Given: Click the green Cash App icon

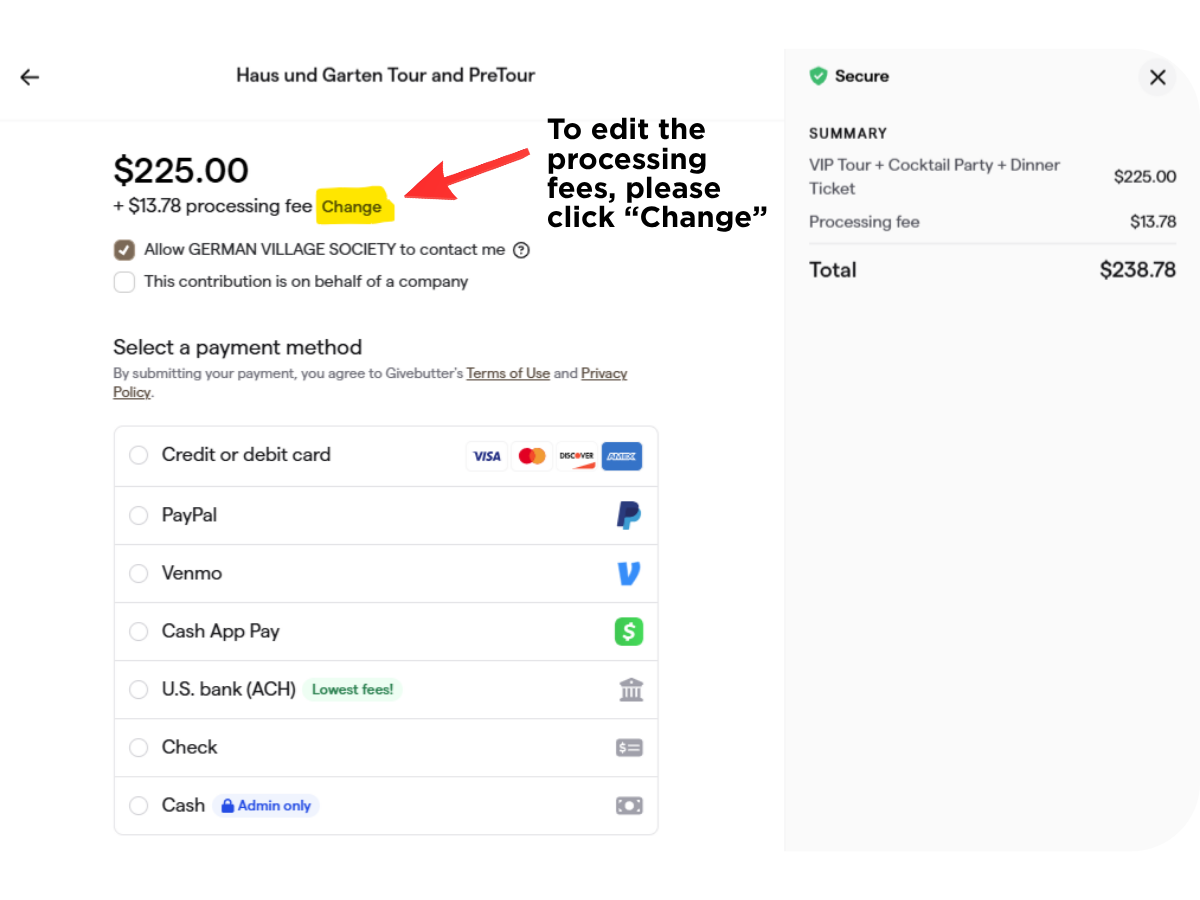Looking at the screenshot, I should click(x=629, y=631).
